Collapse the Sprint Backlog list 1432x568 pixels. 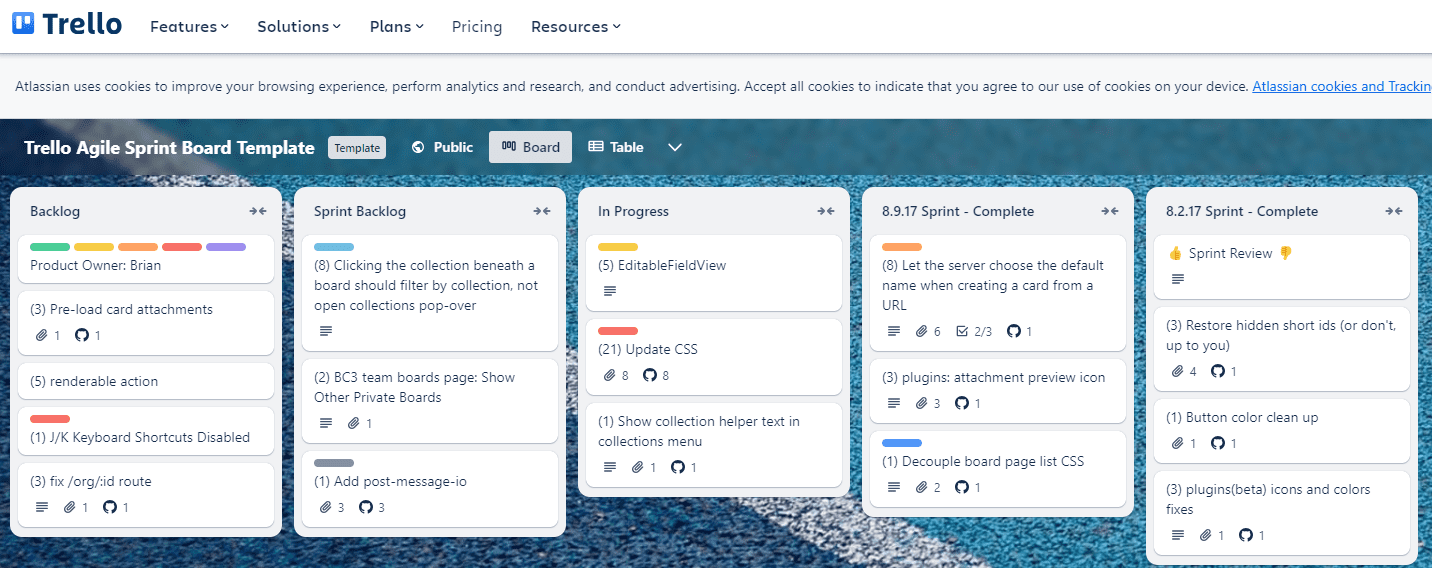point(542,211)
